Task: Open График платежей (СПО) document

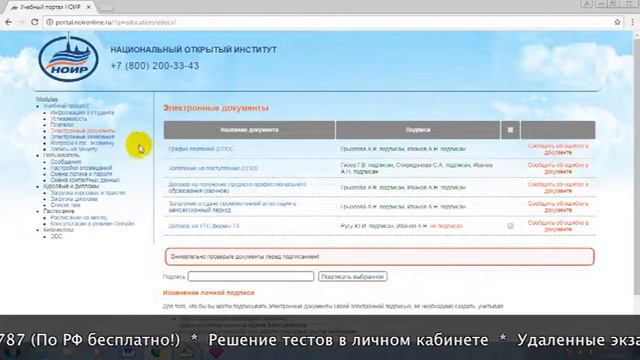Action: point(200,149)
